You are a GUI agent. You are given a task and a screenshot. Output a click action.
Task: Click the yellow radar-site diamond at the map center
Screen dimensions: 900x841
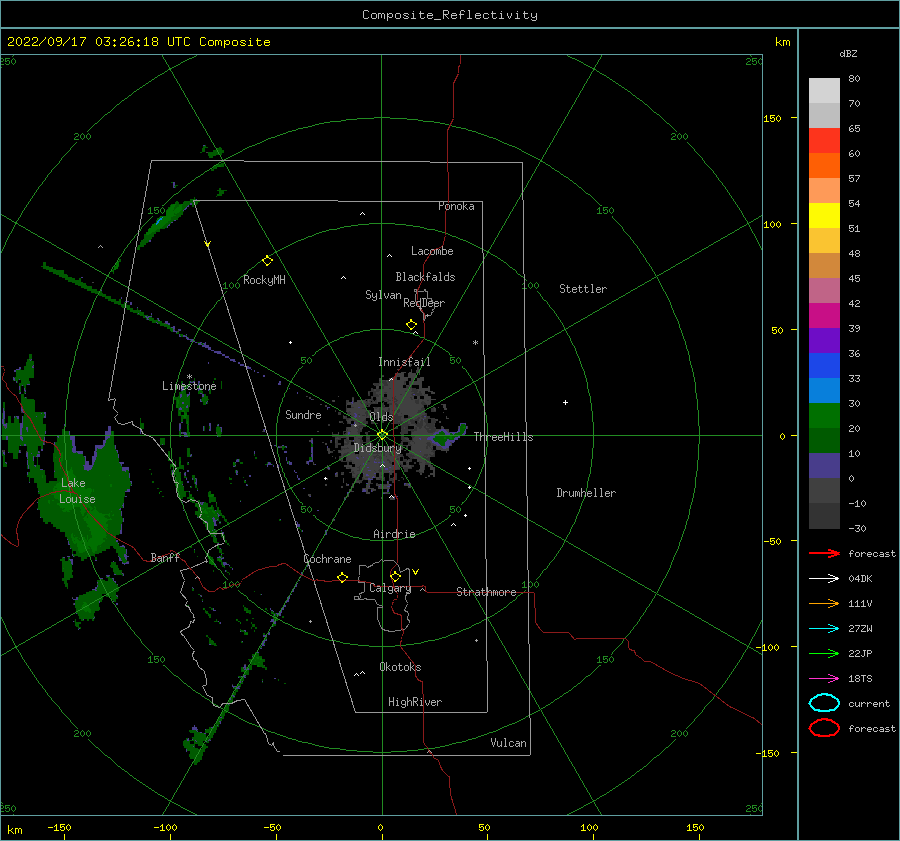(x=382, y=435)
